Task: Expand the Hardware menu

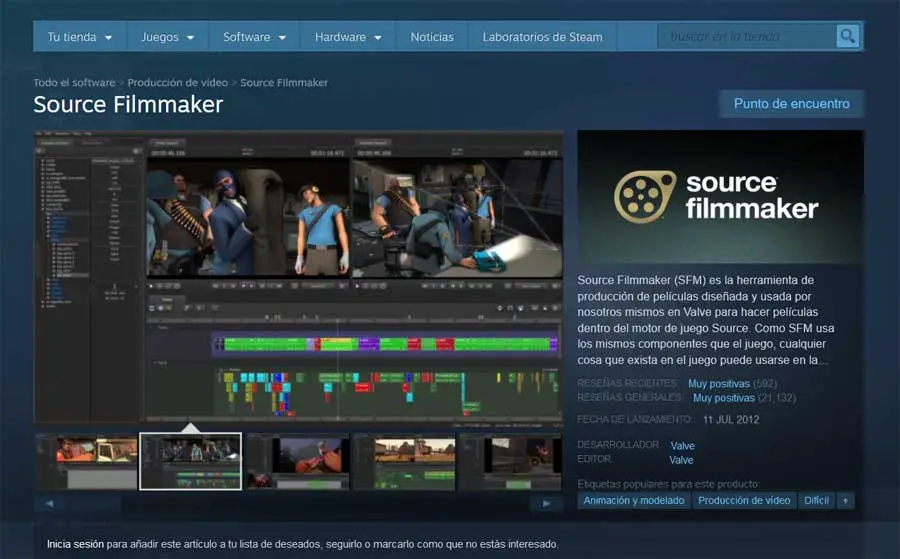Action: click(x=348, y=37)
